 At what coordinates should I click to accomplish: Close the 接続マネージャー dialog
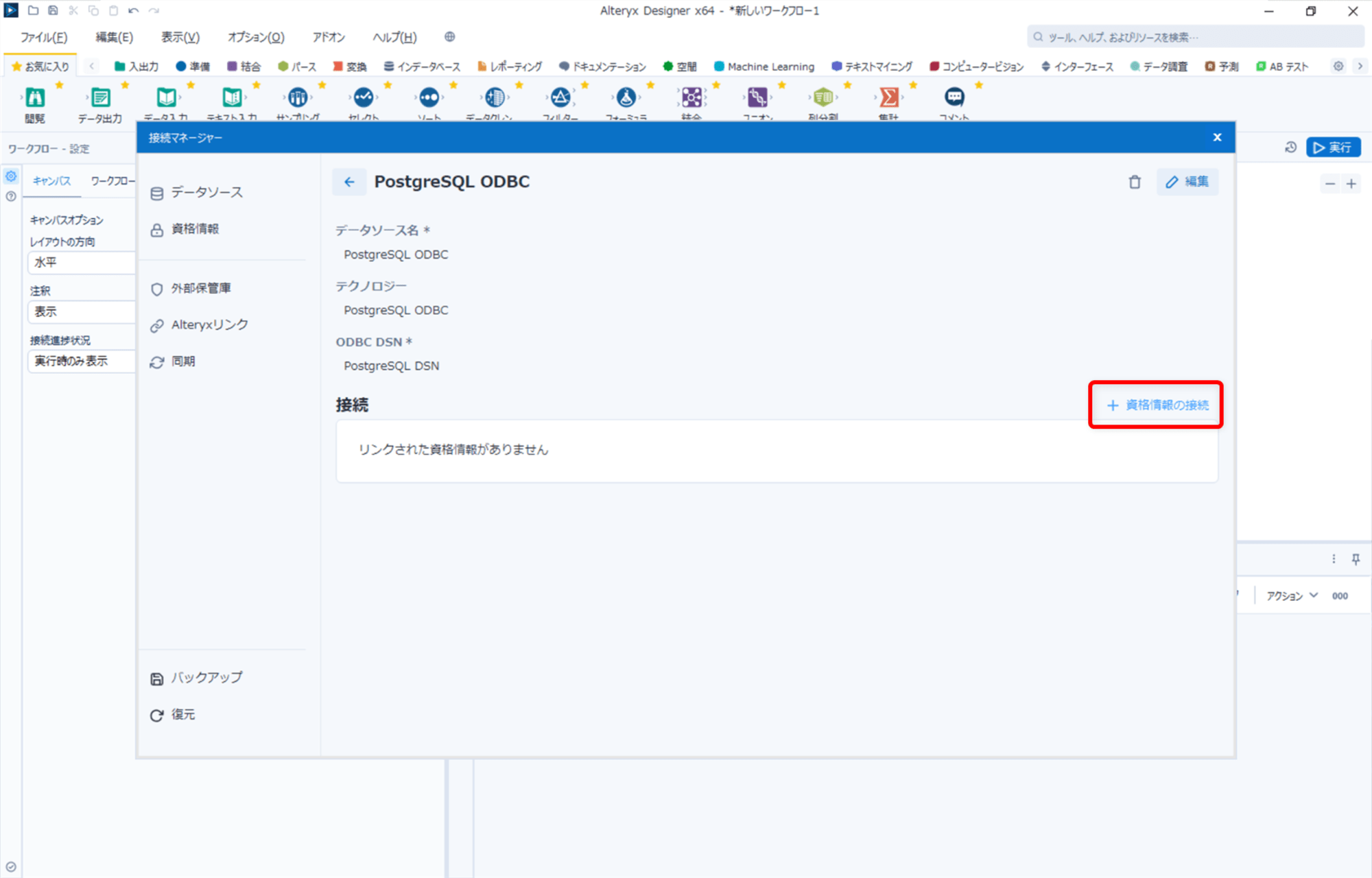coord(1217,137)
